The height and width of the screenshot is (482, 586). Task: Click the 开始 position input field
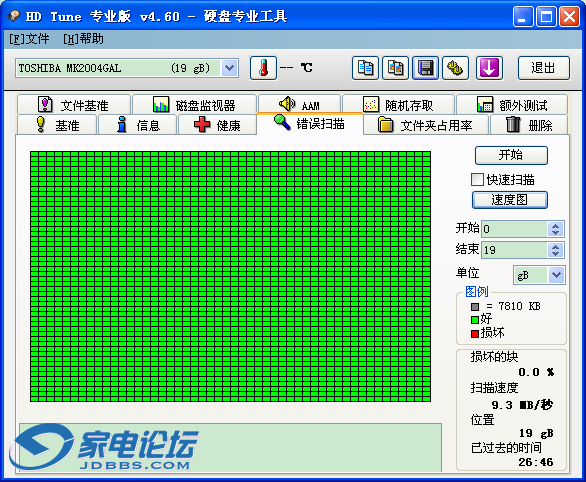click(x=515, y=229)
